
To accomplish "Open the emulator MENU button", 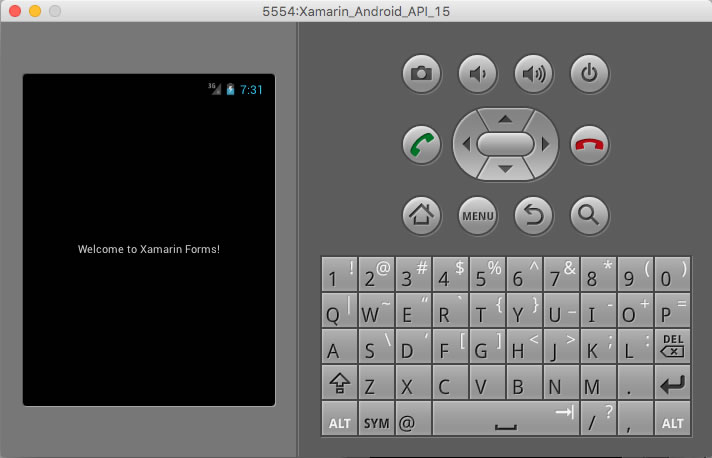I will [x=477, y=216].
